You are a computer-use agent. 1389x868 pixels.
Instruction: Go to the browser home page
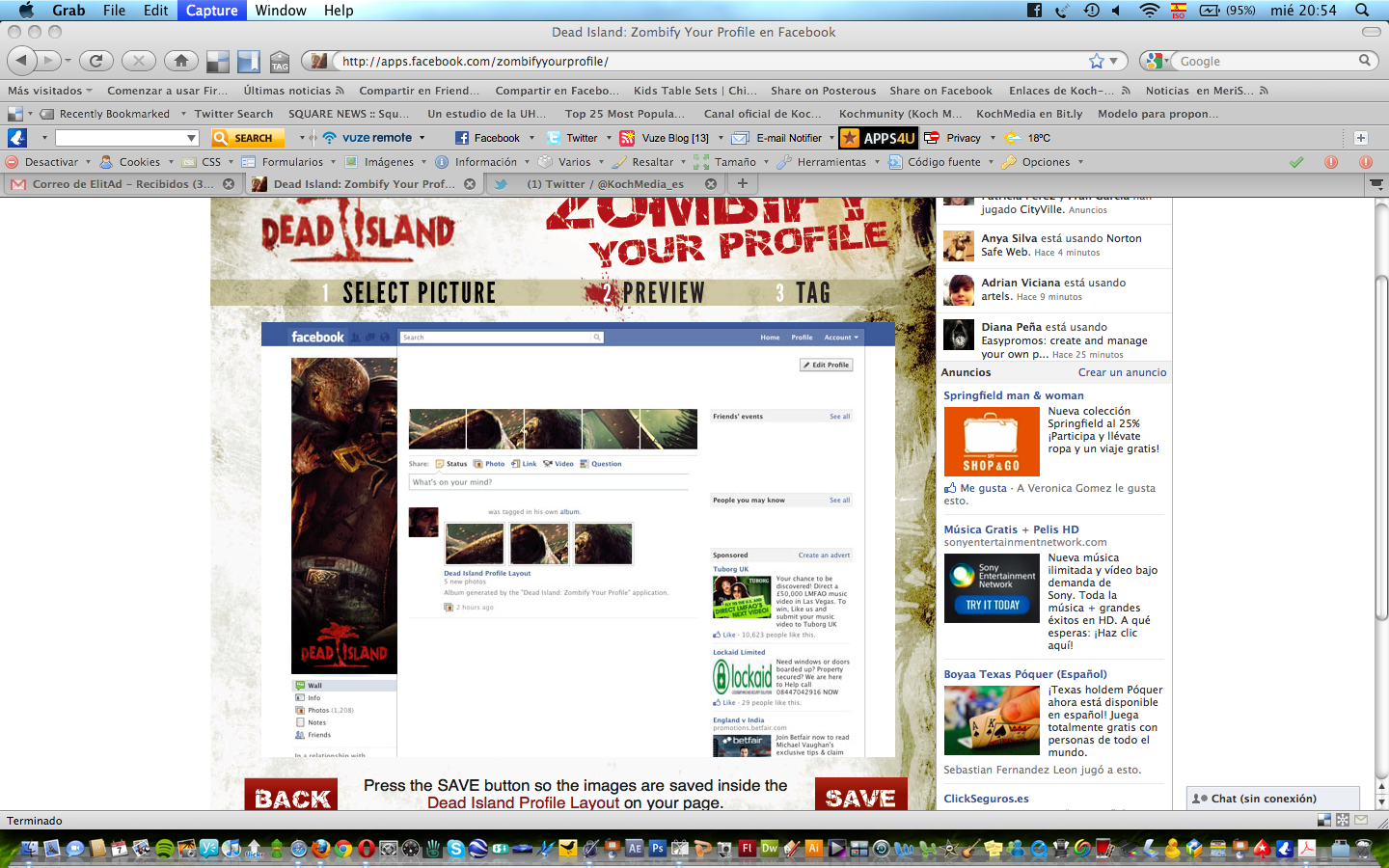click(181, 61)
